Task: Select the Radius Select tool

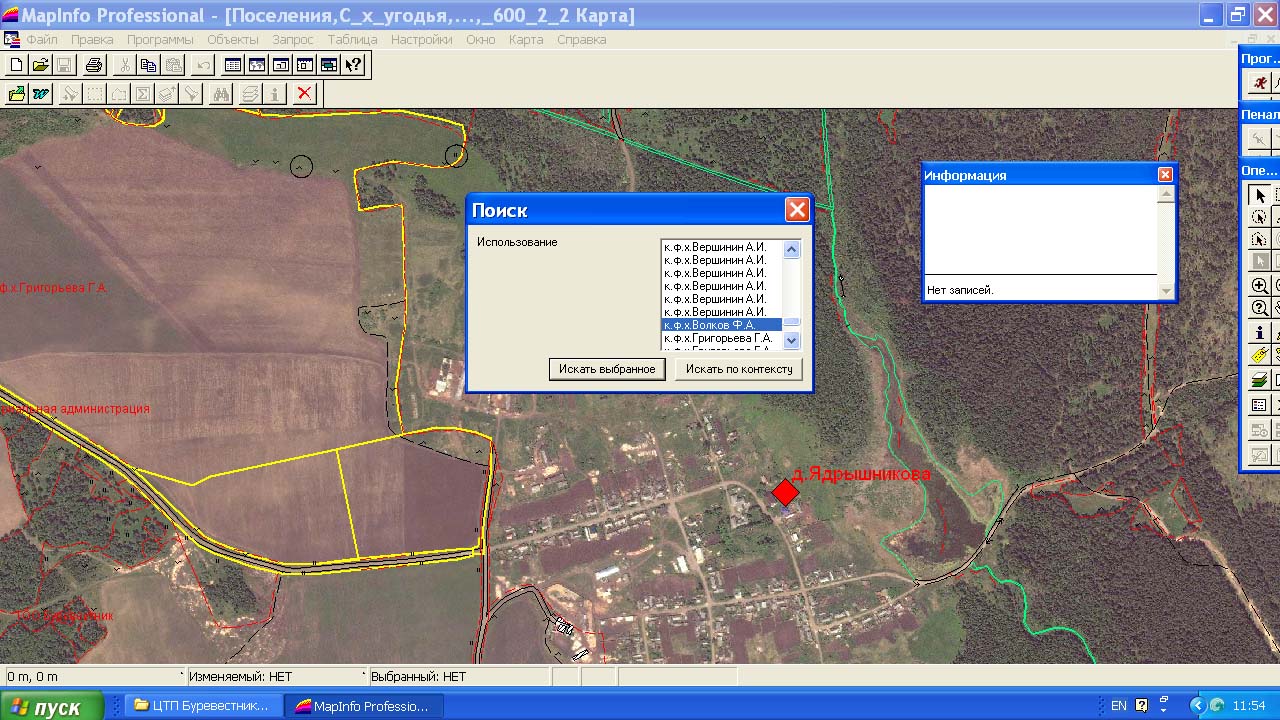Action: click(x=1260, y=218)
